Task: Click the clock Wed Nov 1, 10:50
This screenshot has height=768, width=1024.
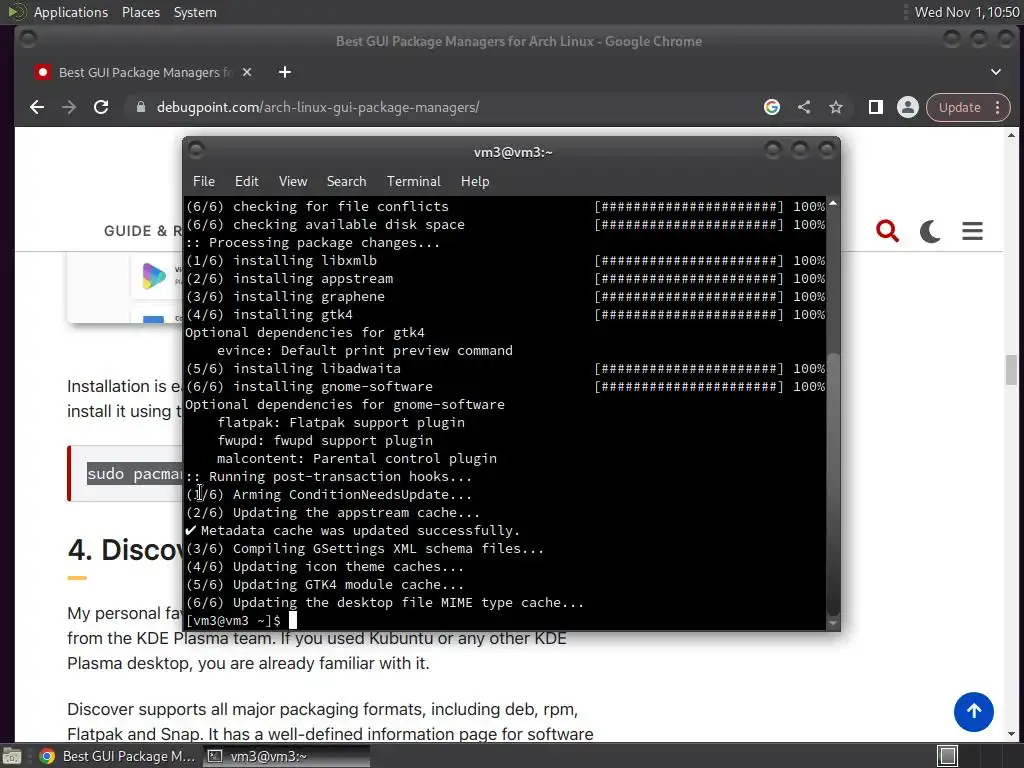Action: (x=967, y=12)
